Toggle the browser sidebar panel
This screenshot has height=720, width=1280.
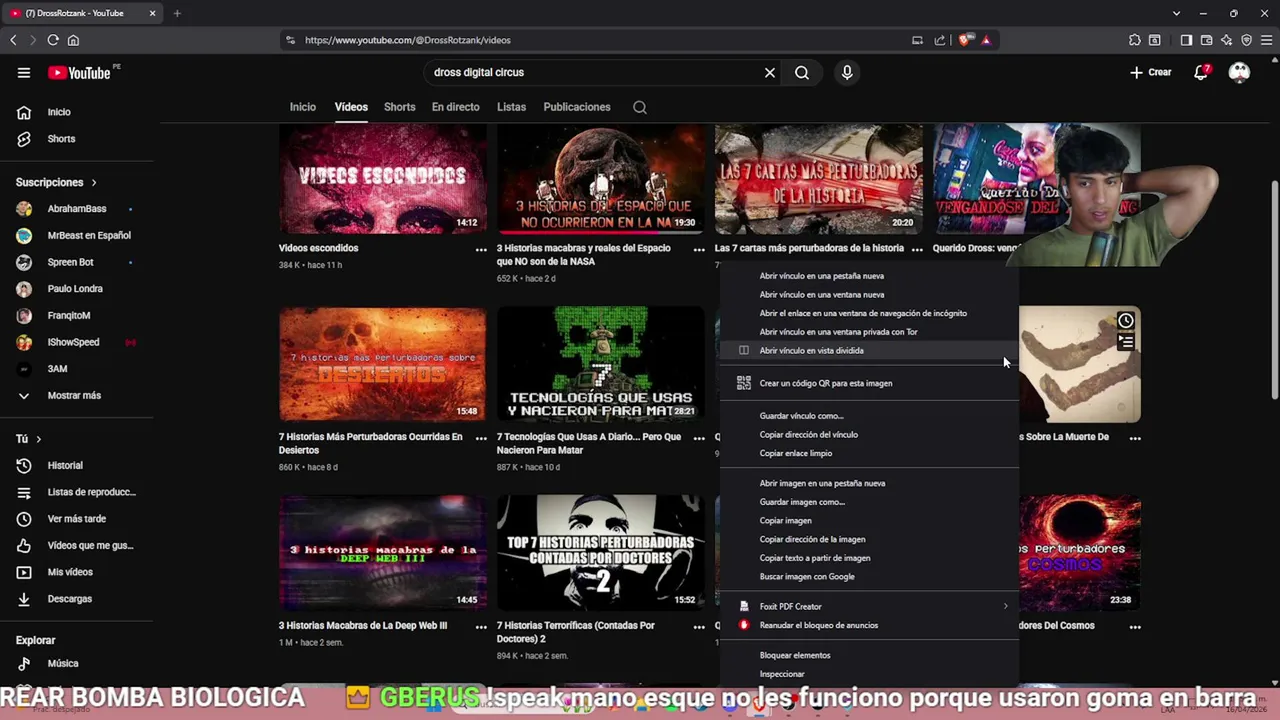pyautogui.click(x=1186, y=40)
